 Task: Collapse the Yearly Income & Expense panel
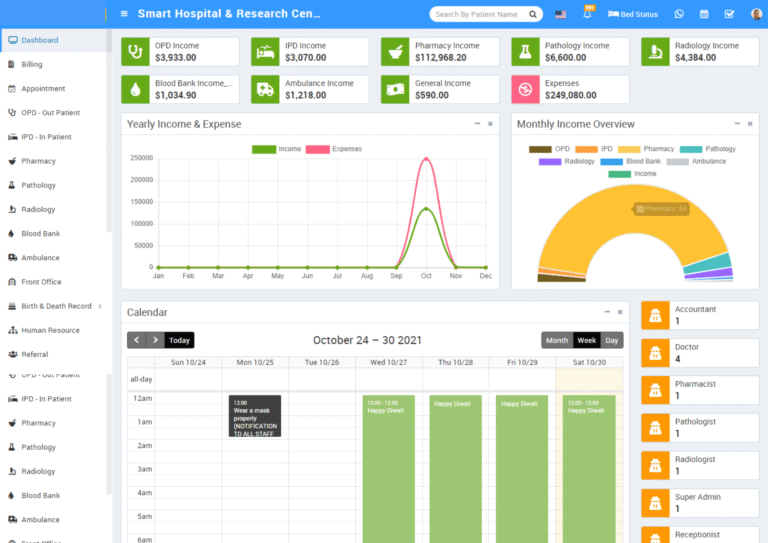click(x=477, y=124)
